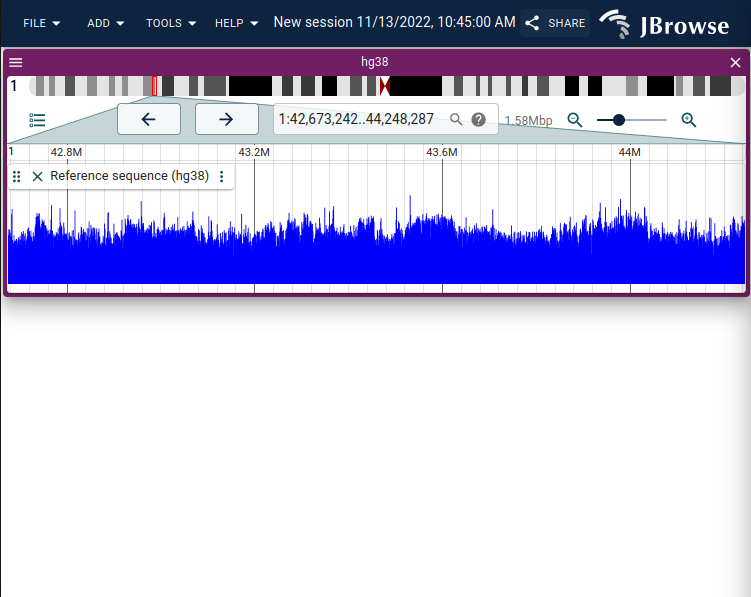751x597 pixels.
Task: Click the red highlighted region on the ideogram
Action: (x=155, y=86)
